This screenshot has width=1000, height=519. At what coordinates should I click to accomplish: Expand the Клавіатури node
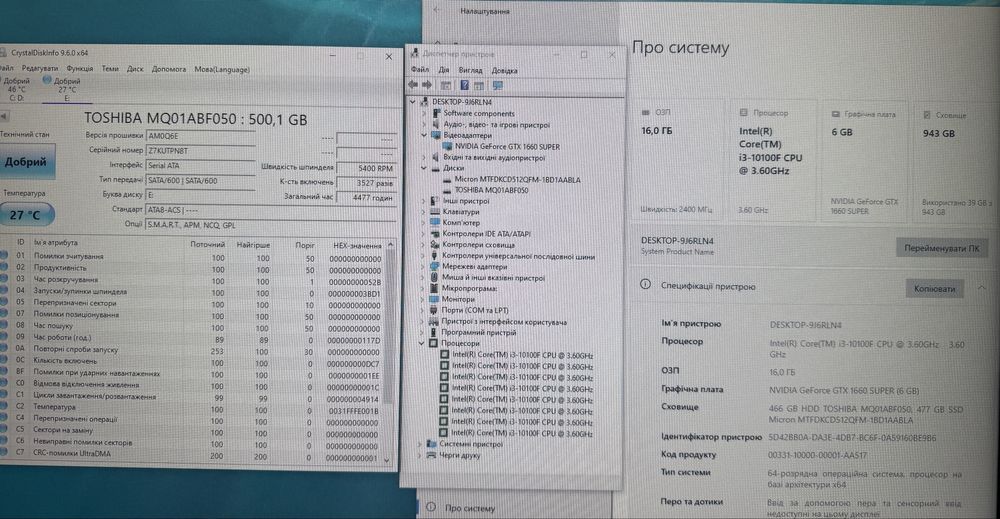click(423, 212)
